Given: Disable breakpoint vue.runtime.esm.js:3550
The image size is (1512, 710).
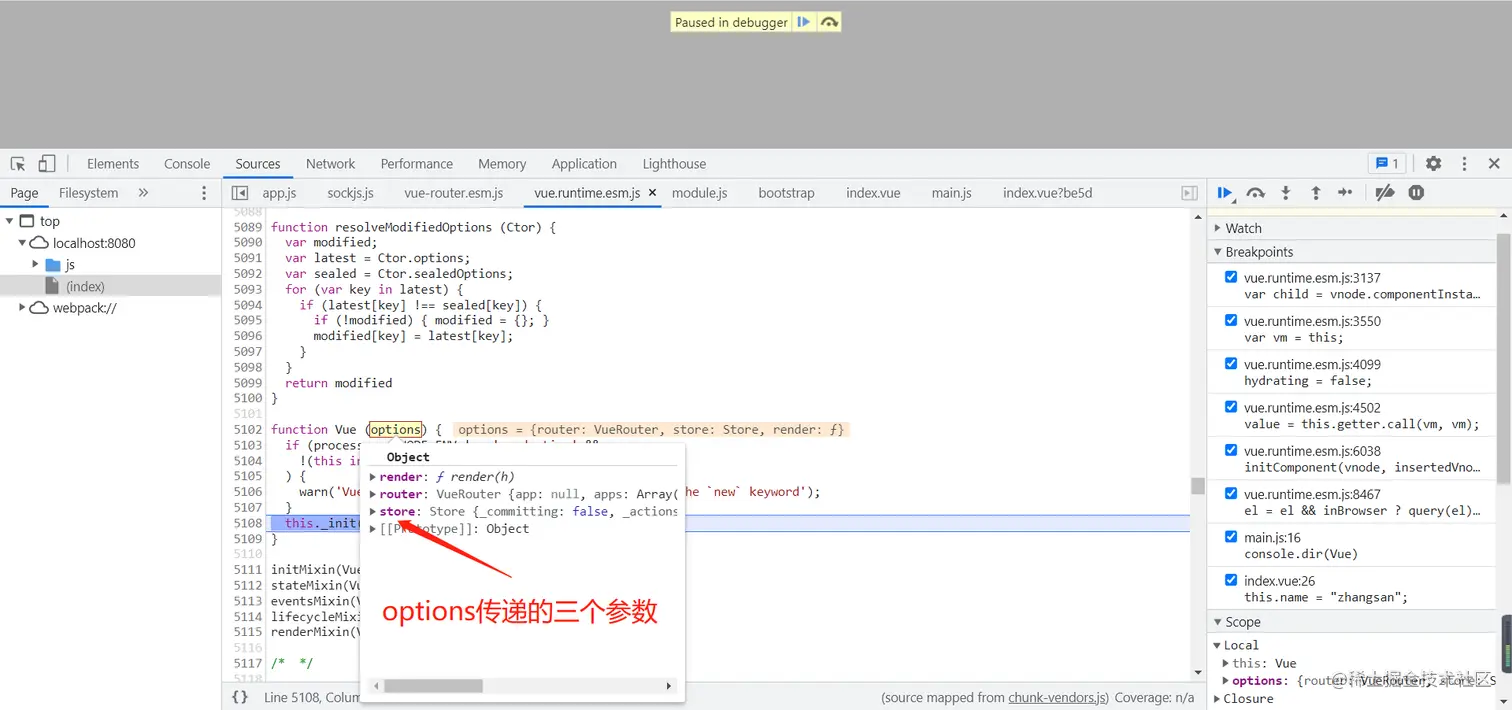Looking at the screenshot, I should coord(1231,320).
